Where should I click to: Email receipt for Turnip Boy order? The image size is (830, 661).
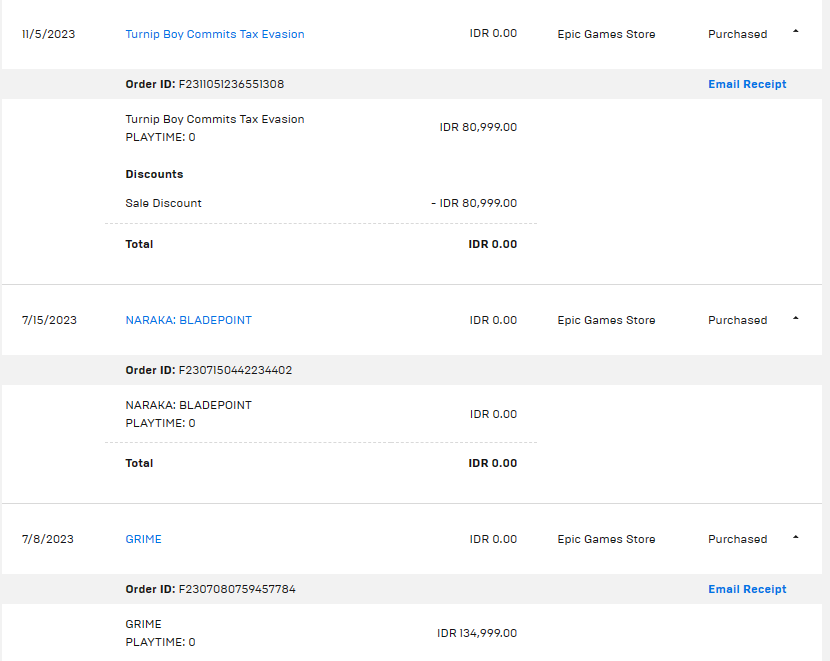click(x=747, y=84)
